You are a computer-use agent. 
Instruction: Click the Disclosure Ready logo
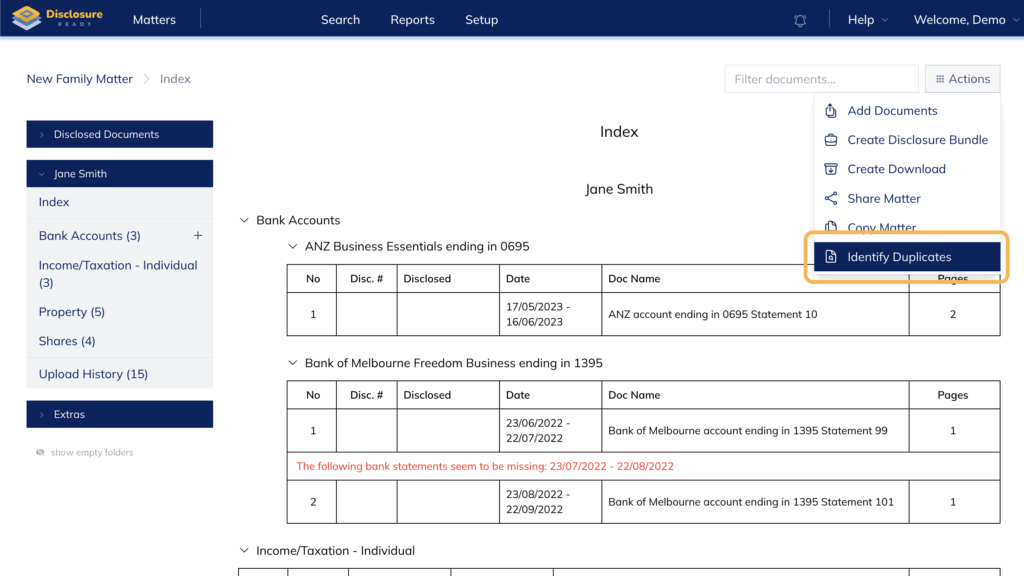(x=56, y=19)
